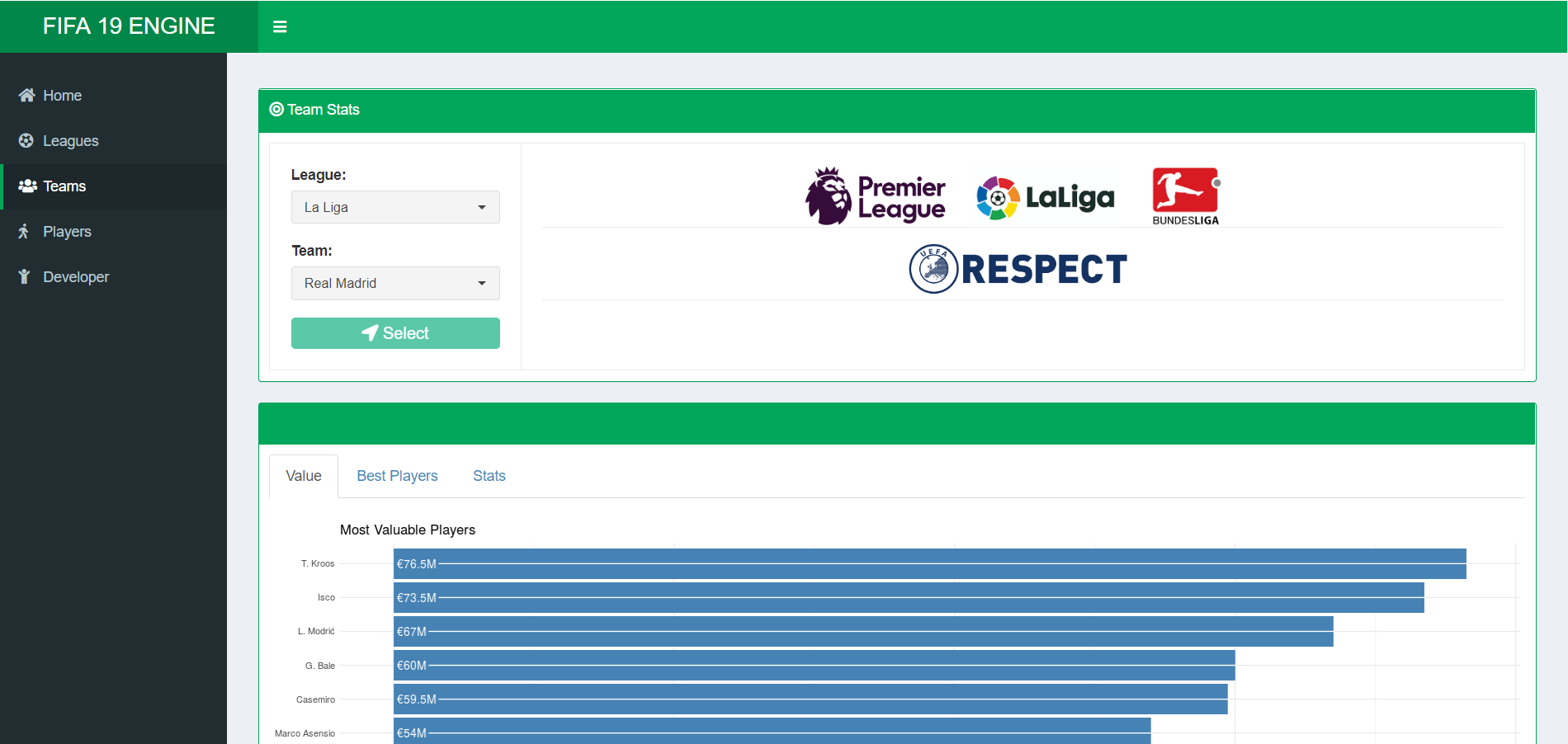Click the Developer person icon
The image size is (1568, 744).
pyautogui.click(x=24, y=276)
